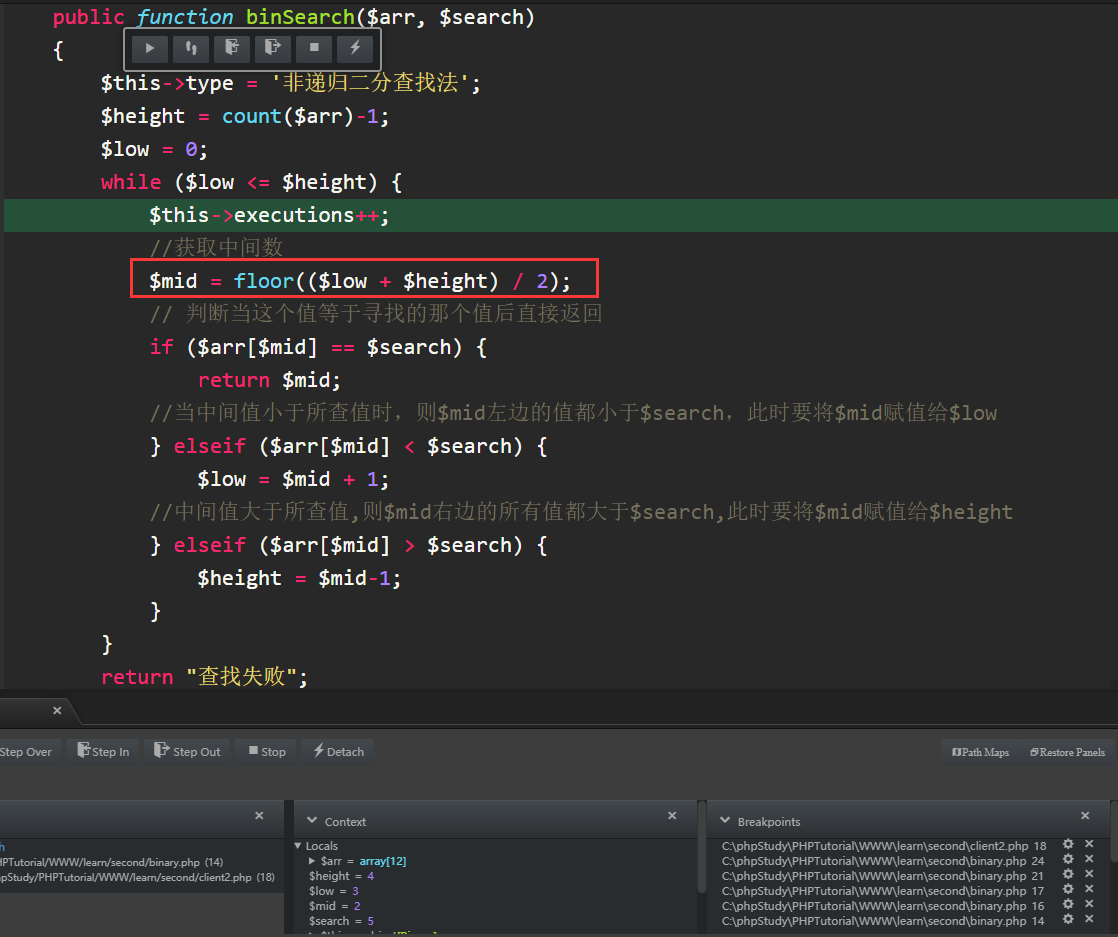The image size is (1118, 937).
Task: Select breakpoint path binary.php 16
Action: coord(883,906)
